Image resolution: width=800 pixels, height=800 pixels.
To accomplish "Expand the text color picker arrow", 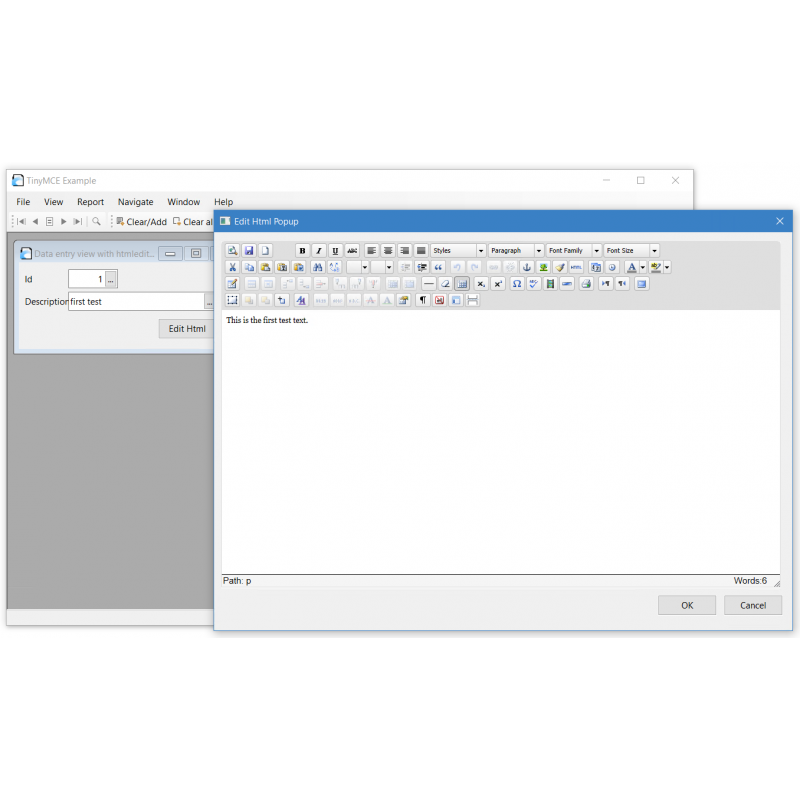I will 642,267.
